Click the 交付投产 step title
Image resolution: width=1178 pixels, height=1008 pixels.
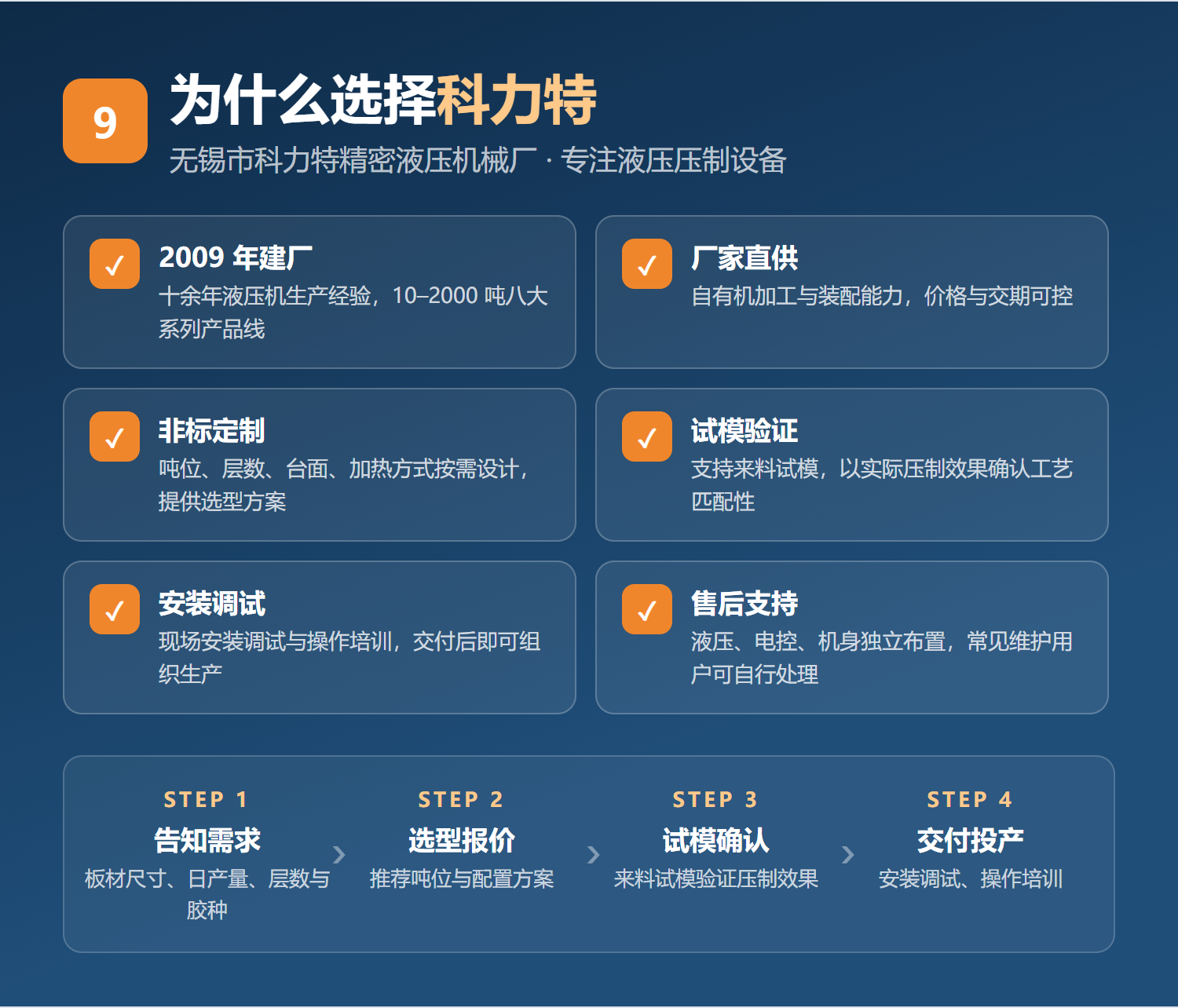pos(971,840)
